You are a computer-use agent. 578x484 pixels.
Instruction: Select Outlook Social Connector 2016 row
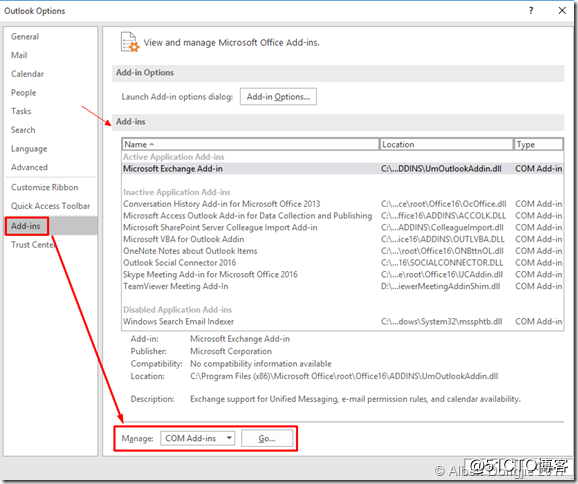pos(342,263)
